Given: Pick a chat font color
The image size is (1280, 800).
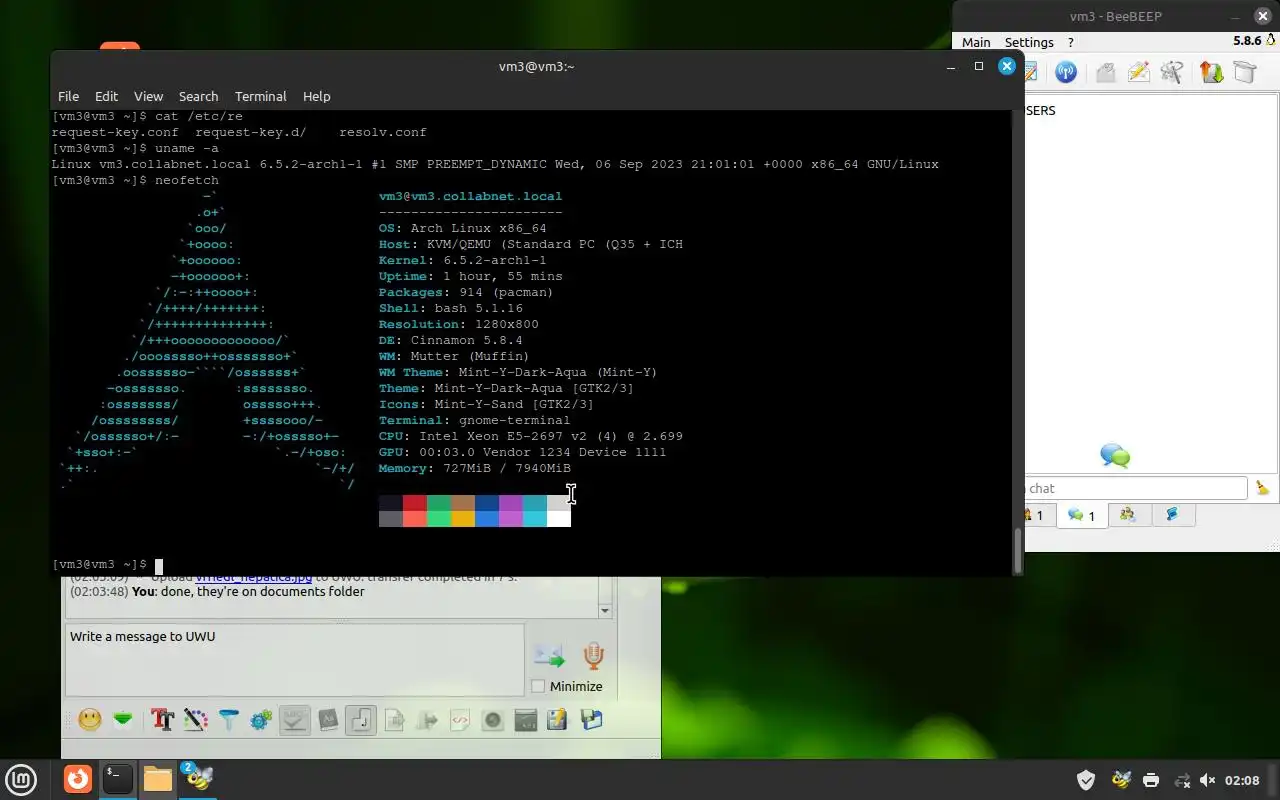Looking at the screenshot, I should click(196, 720).
